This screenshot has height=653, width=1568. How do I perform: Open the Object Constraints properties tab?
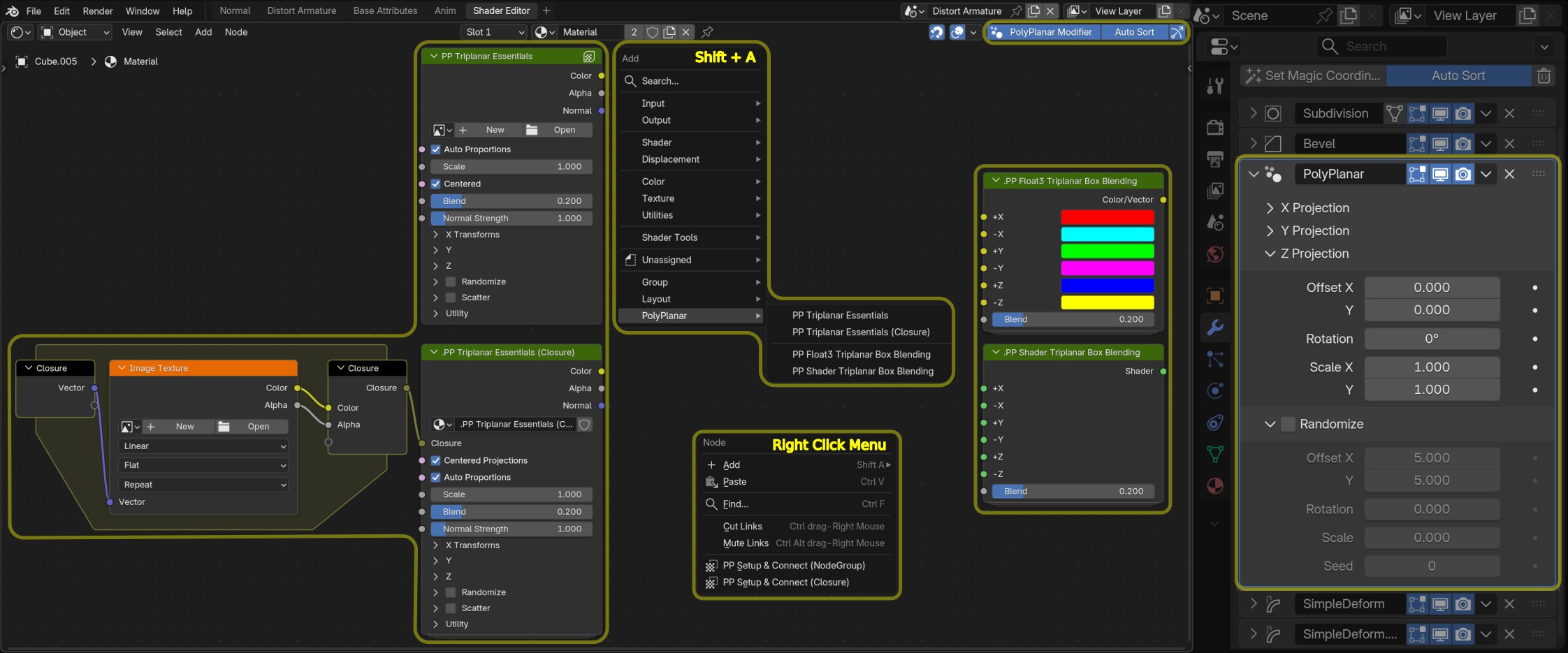pyautogui.click(x=1215, y=423)
